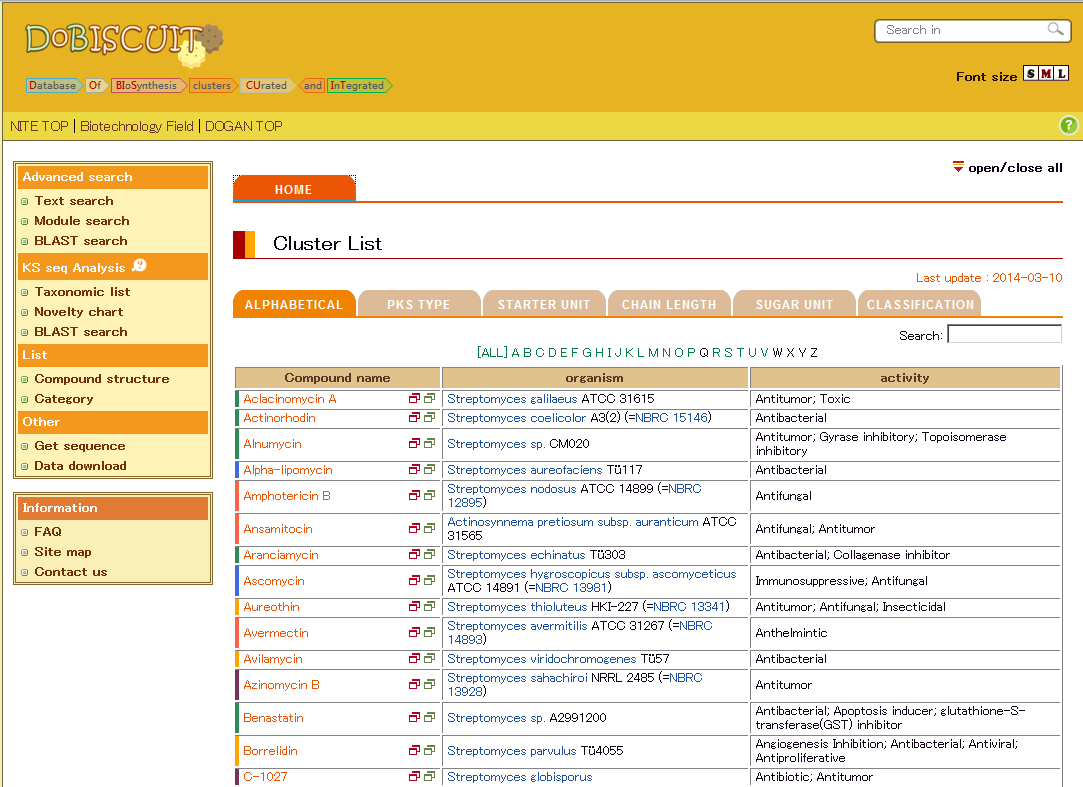1083x787 pixels.
Task: Set font size to small (S)
Action: click(x=1031, y=75)
